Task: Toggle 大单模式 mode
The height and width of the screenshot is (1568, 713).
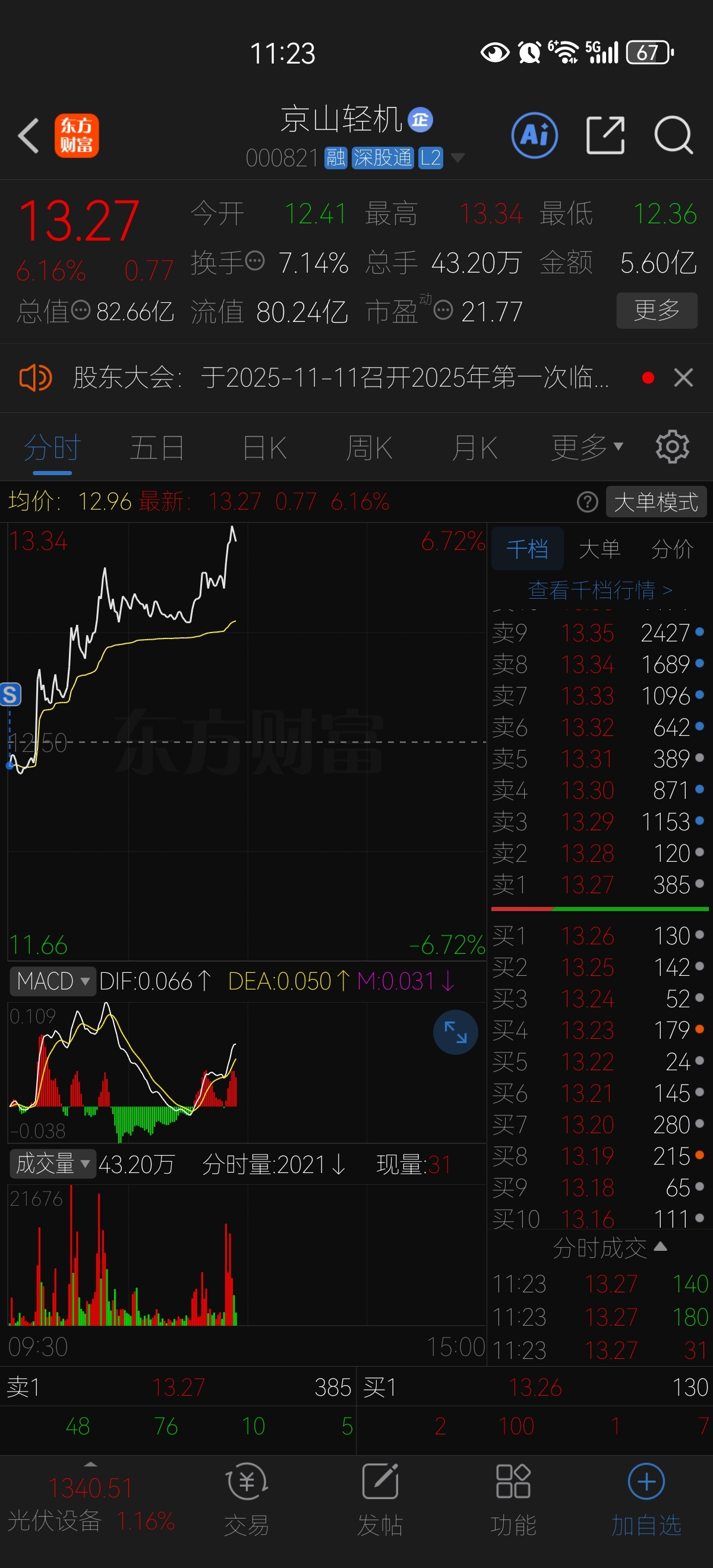Action: [x=657, y=502]
